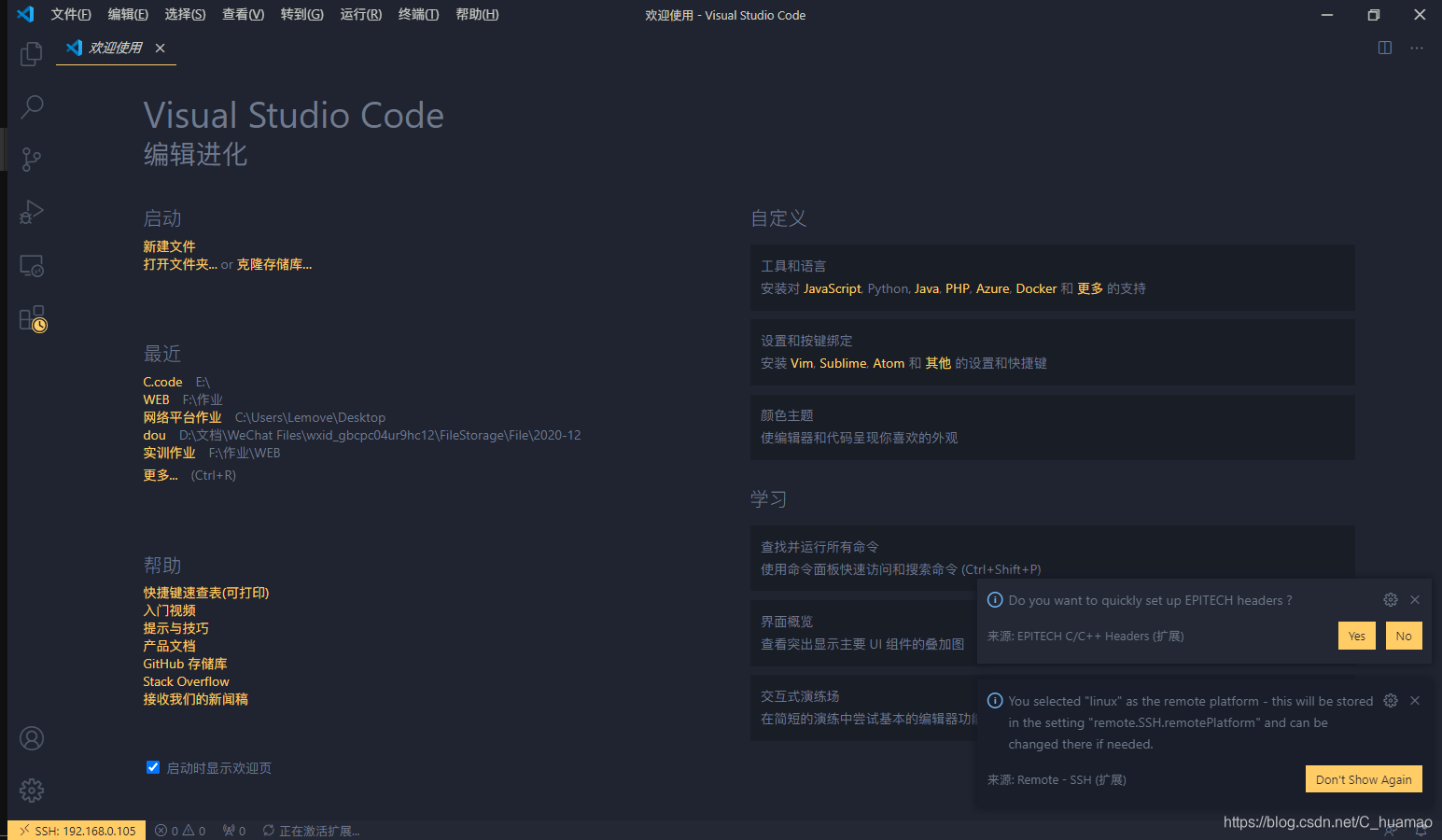Open 提示与技巧 help link
Image resolution: width=1442 pixels, height=840 pixels.
click(175, 628)
